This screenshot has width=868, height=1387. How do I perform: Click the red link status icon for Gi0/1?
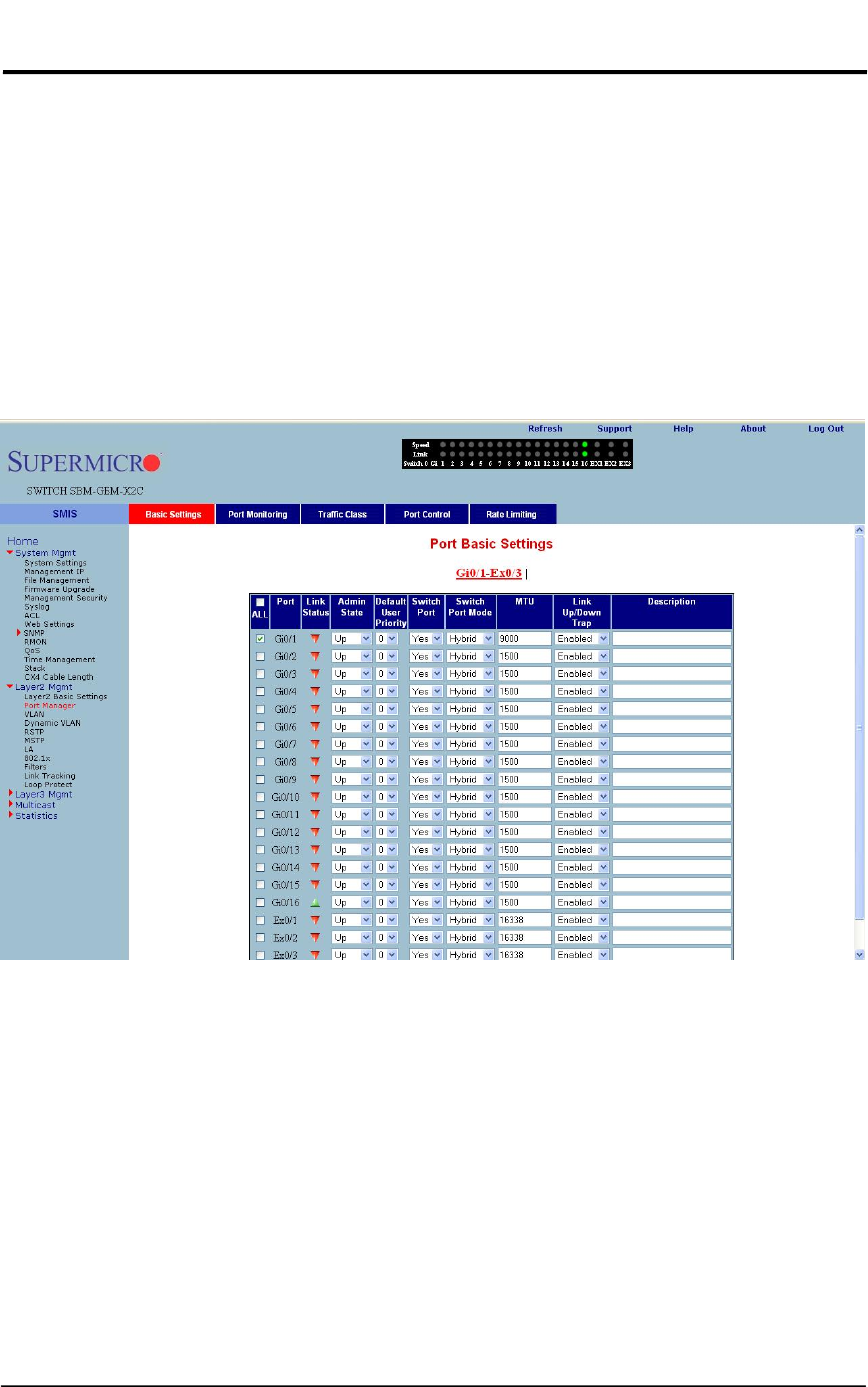click(316, 639)
